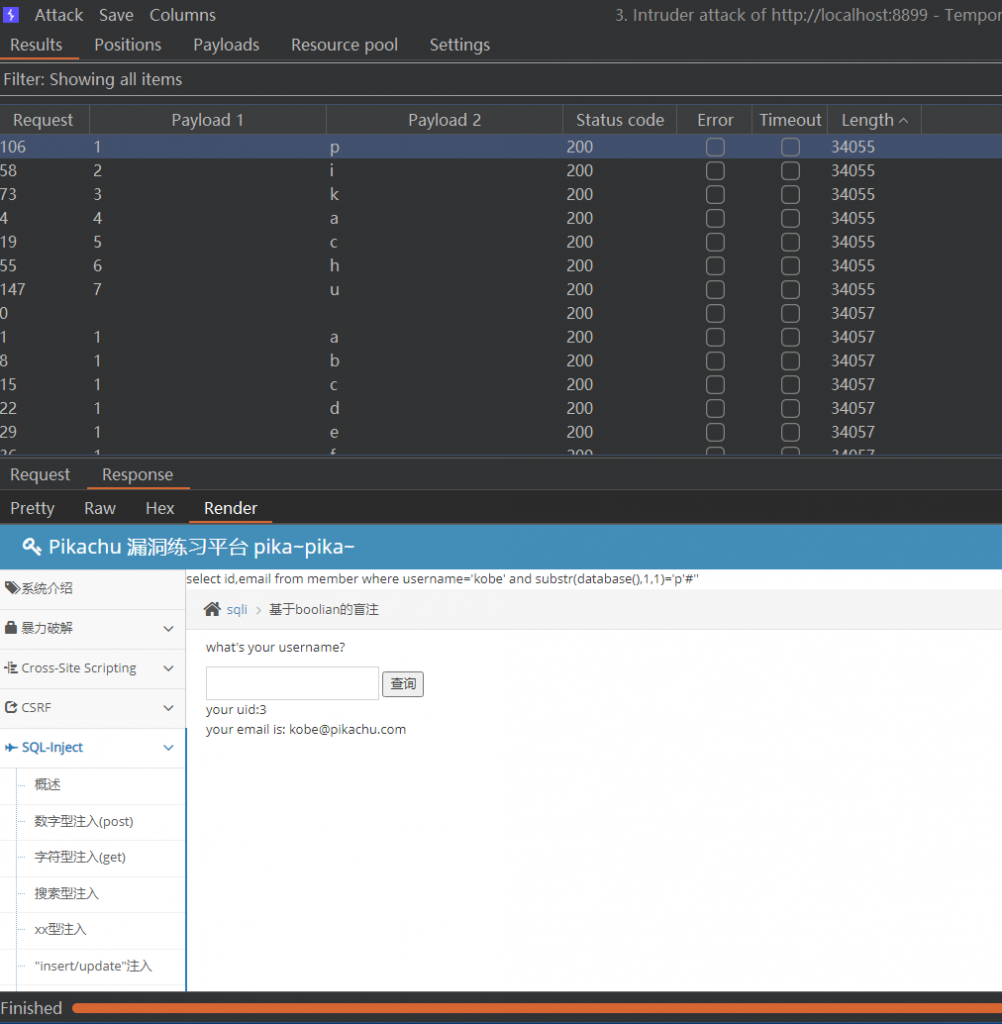1002x1024 pixels.
Task: Collapse the SQL-Inject section chevron
Action: tap(168, 747)
